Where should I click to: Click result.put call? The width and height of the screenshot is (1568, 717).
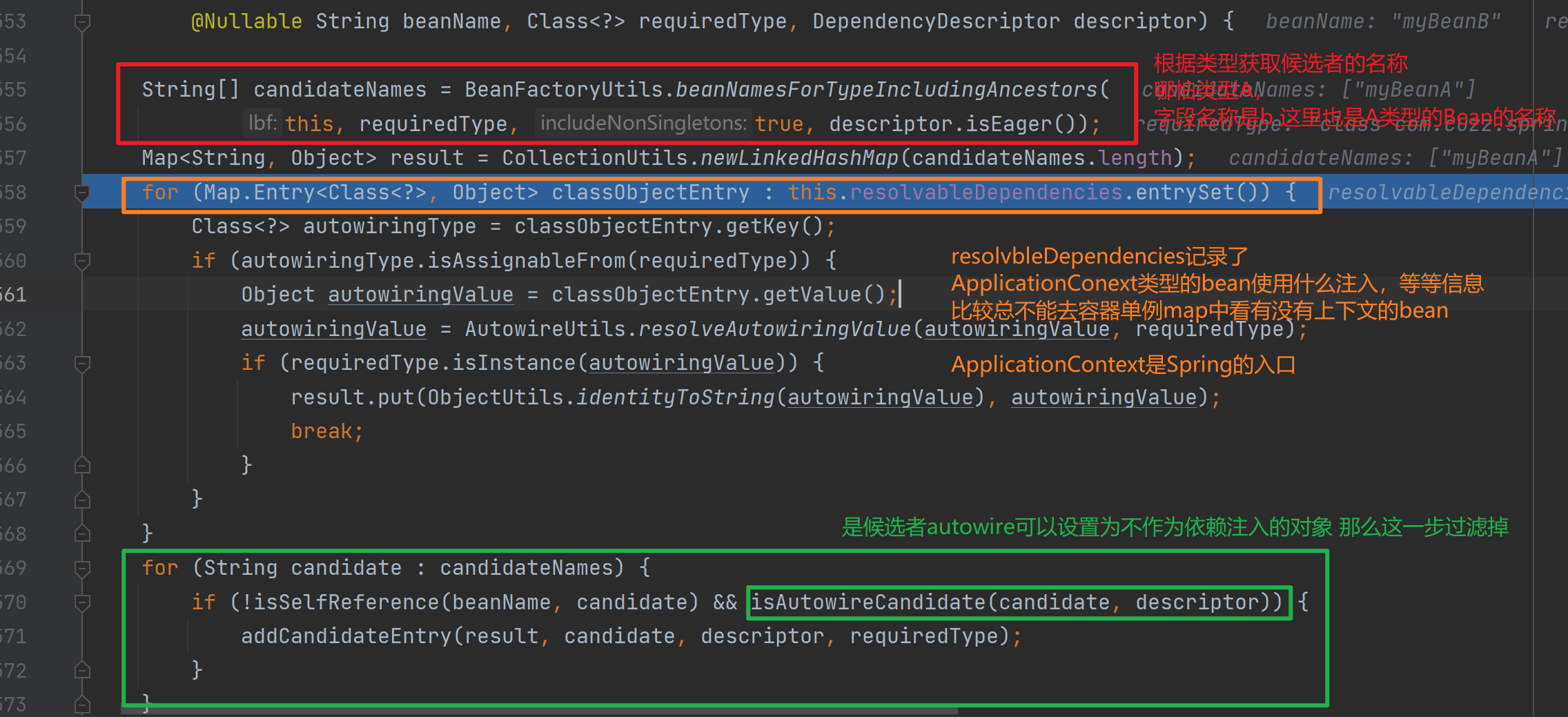[x=352, y=397]
